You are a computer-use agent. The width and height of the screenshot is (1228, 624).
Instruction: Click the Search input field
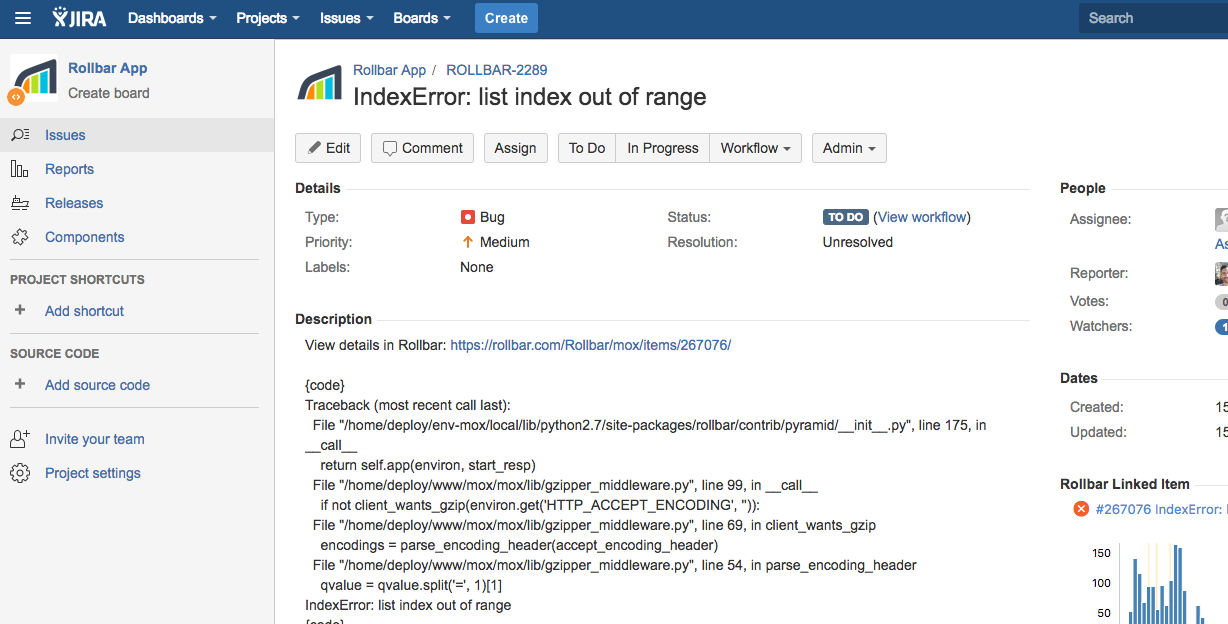click(1153, 18)
